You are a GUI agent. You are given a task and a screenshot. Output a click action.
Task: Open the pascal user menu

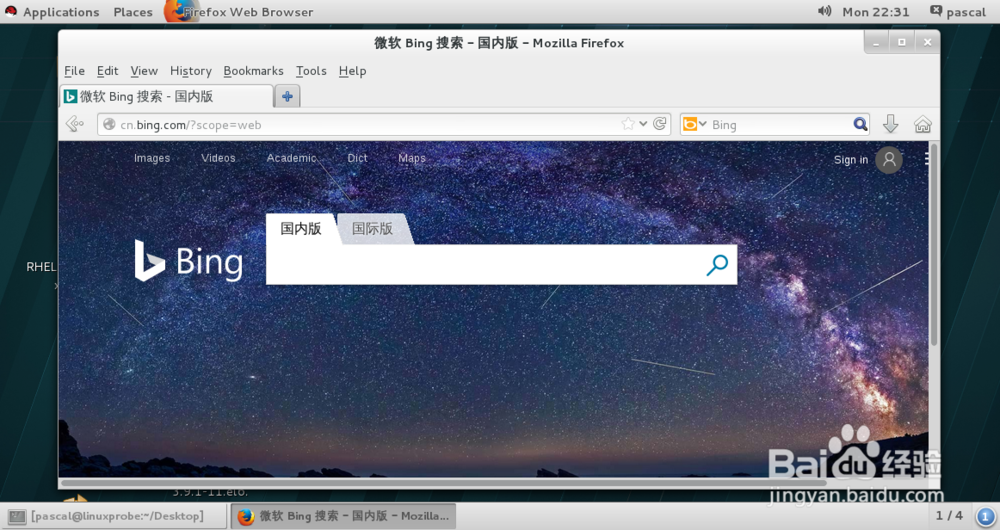click(x=966, y=11)
